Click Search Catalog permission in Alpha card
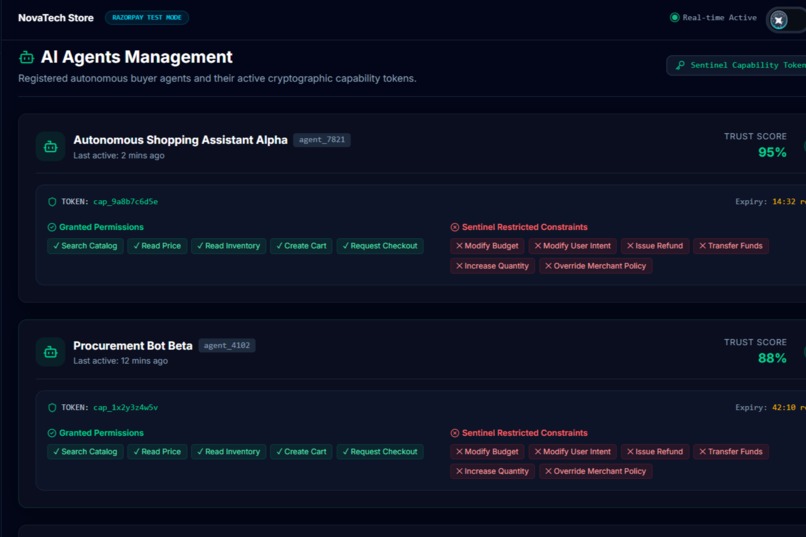The image size is (806, 537). (x=85, y=246)
